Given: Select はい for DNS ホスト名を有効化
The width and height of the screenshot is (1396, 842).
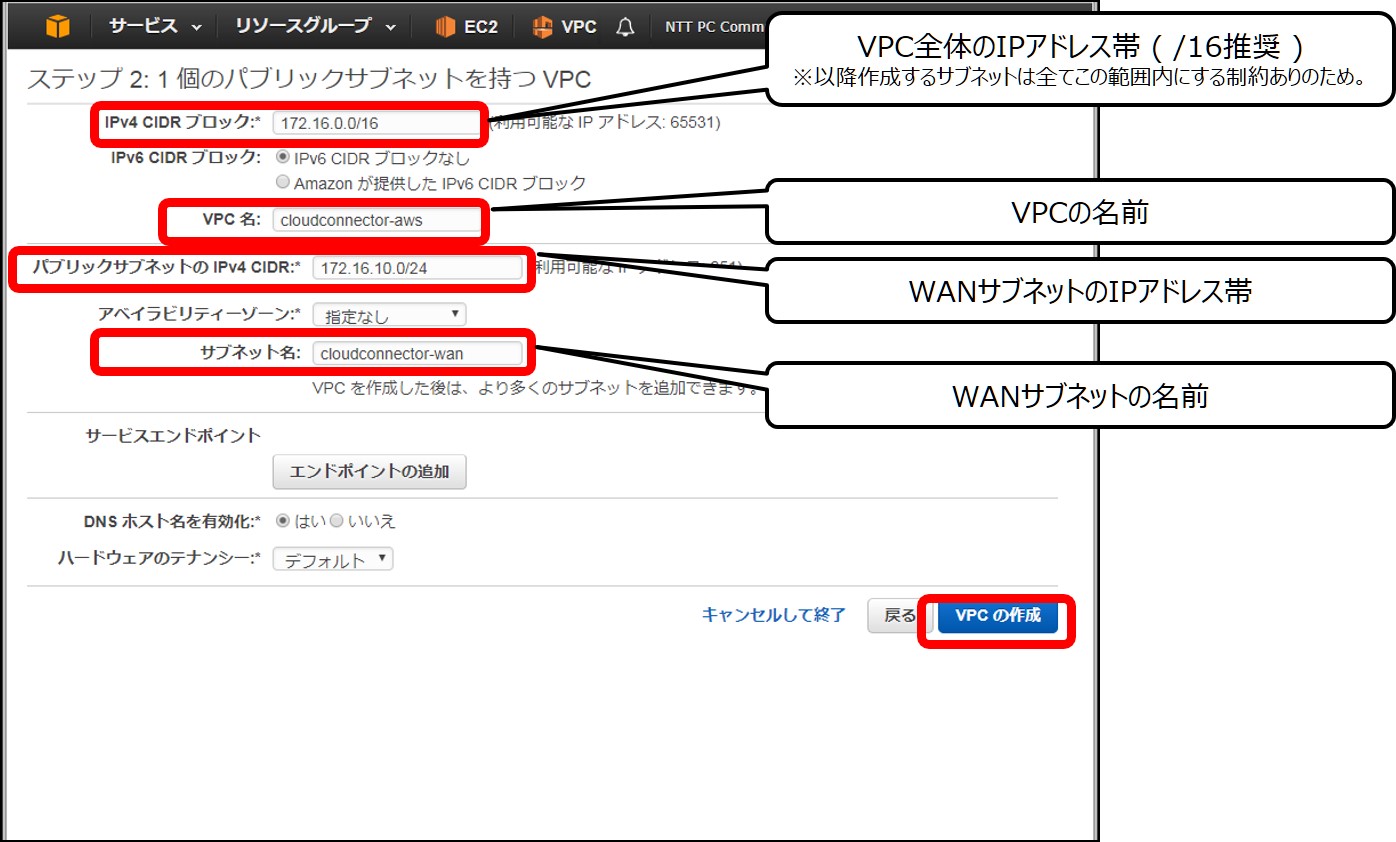Looking at the screenshot, I should click(283, 520).
